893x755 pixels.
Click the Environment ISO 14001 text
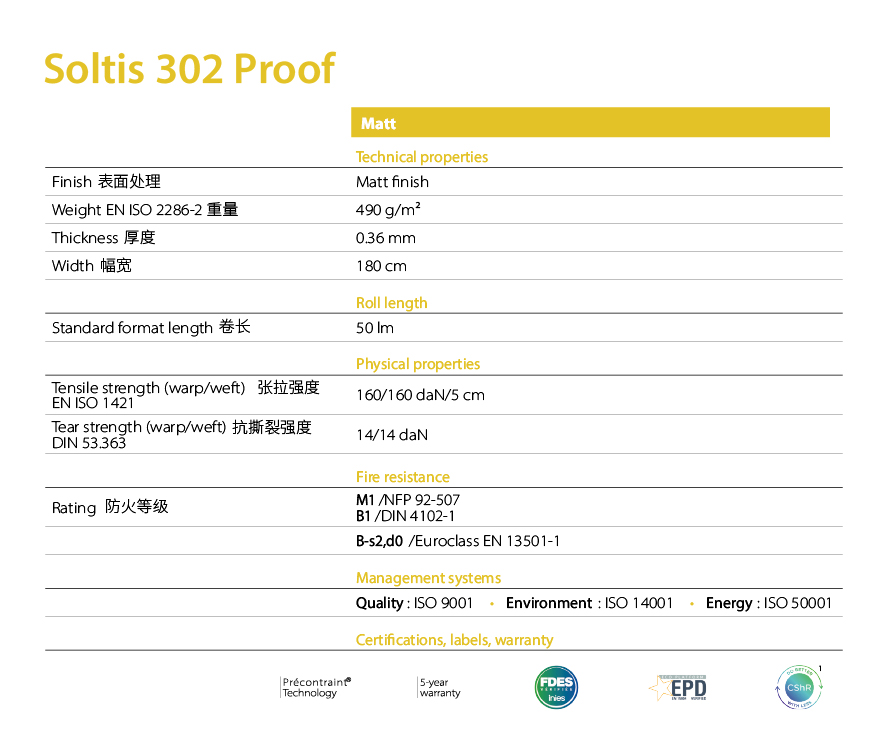pyautogui.click(x=589, y=603)
